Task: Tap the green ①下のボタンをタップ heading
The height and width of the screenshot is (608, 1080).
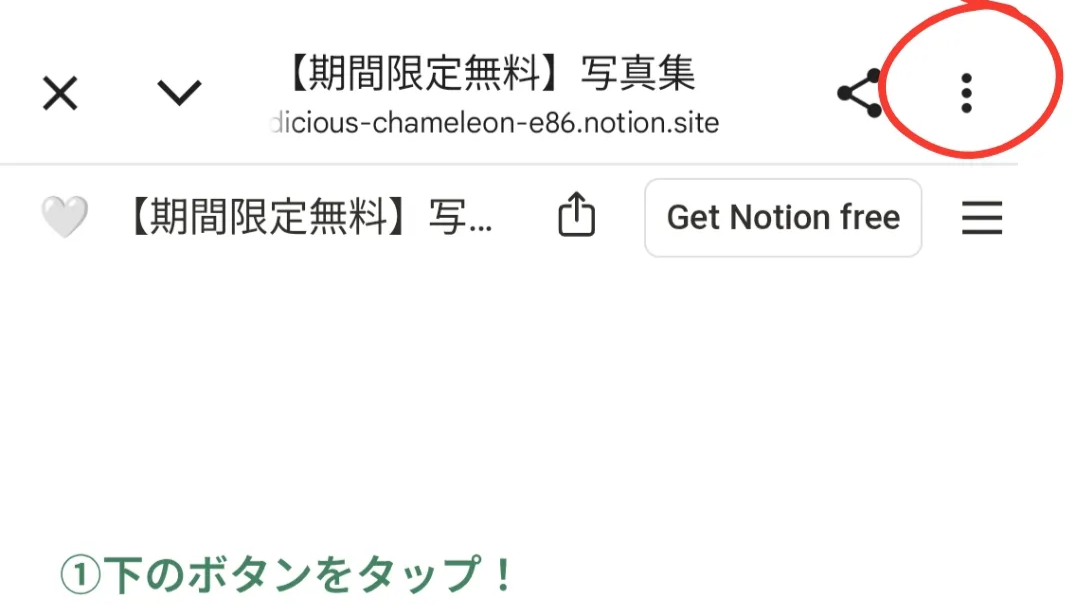Action: point(287,575)
